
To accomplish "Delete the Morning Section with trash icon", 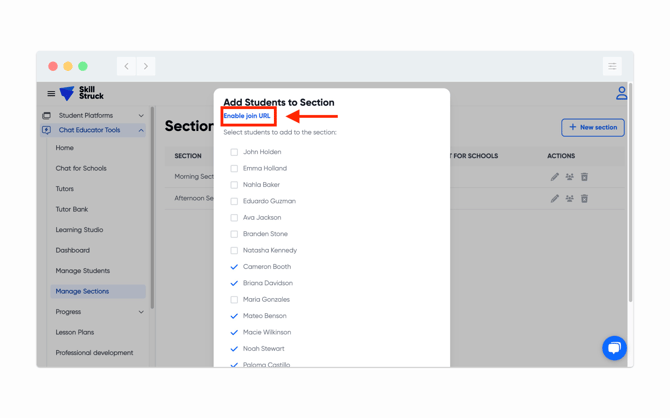I will pyautogui.click(x=585, y=177).
